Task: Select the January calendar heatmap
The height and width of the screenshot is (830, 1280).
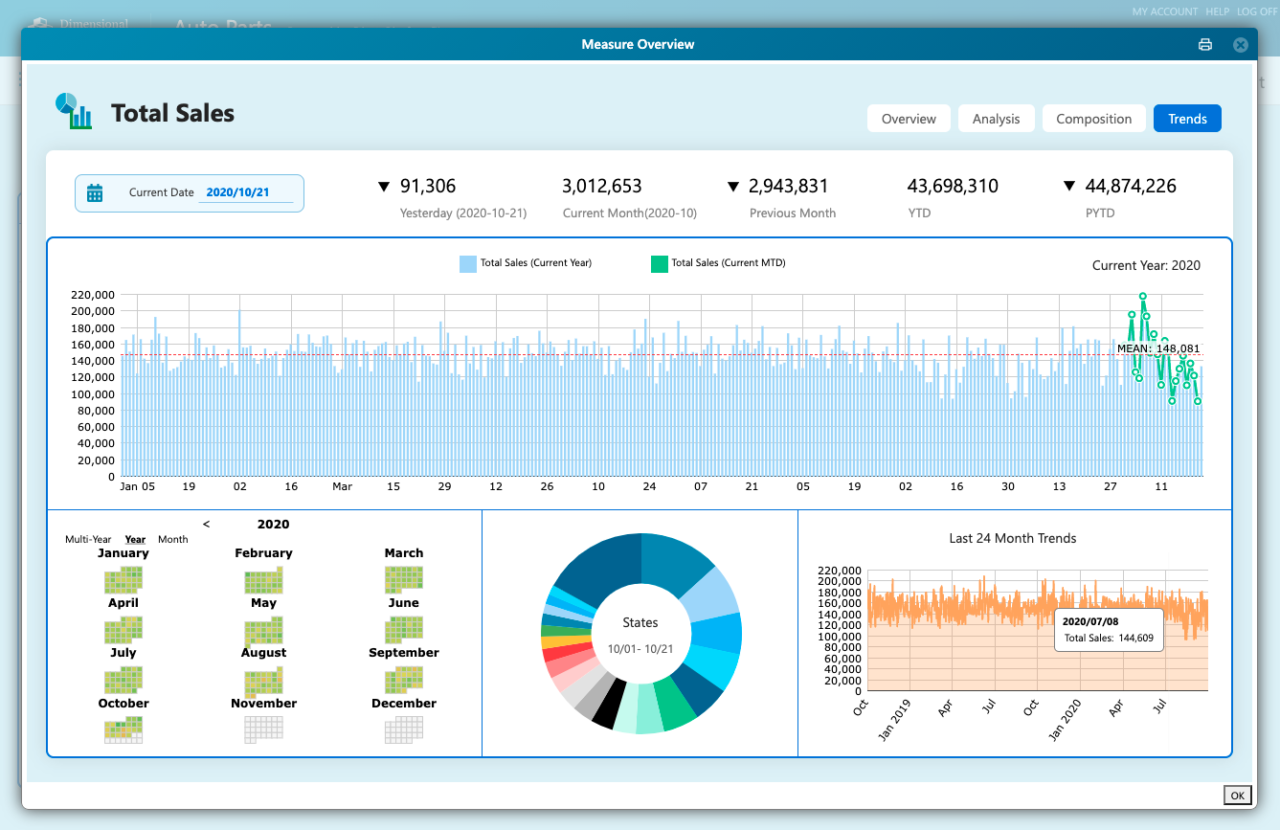Action: coord(123,578)
